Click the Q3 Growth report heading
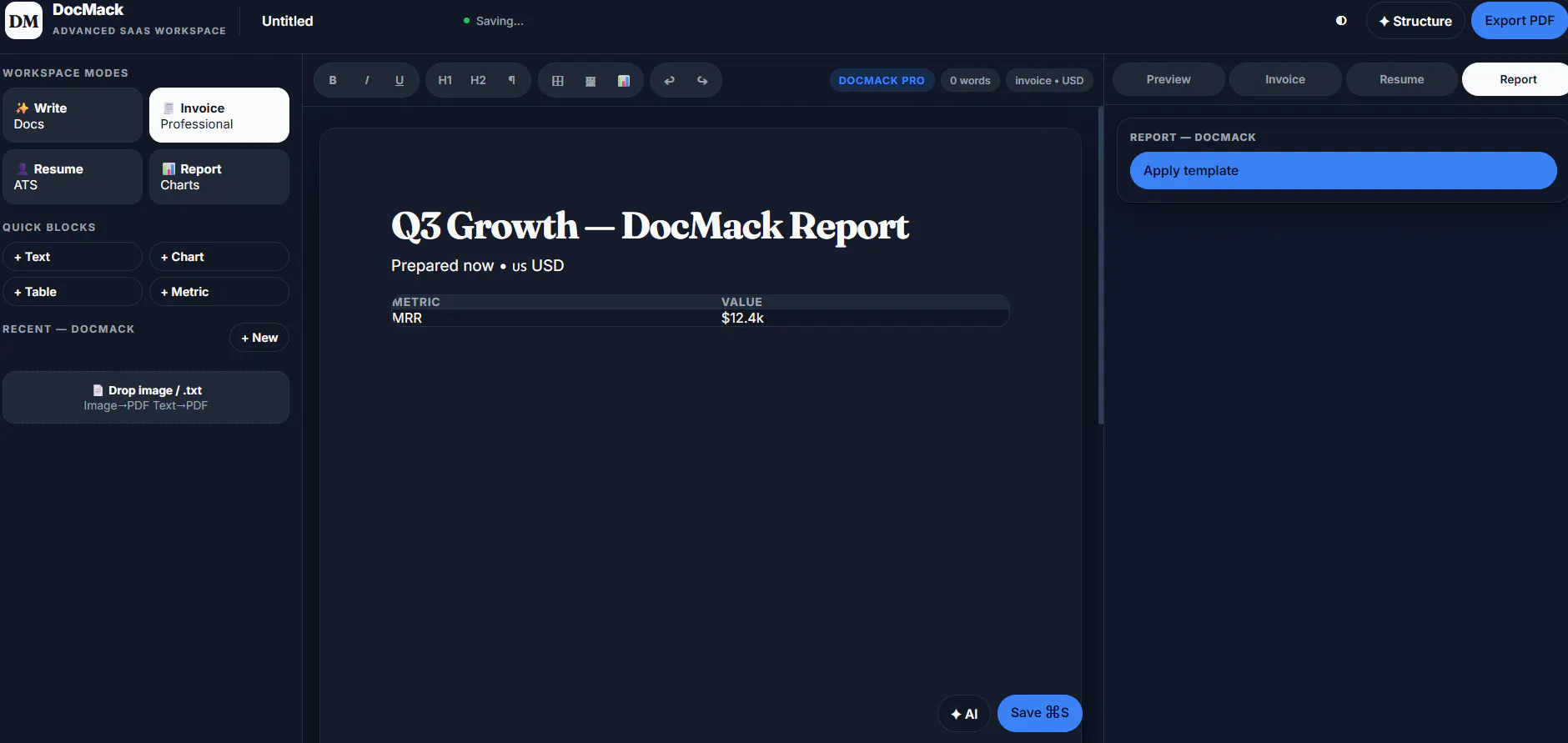 click(x=650, y=226)
